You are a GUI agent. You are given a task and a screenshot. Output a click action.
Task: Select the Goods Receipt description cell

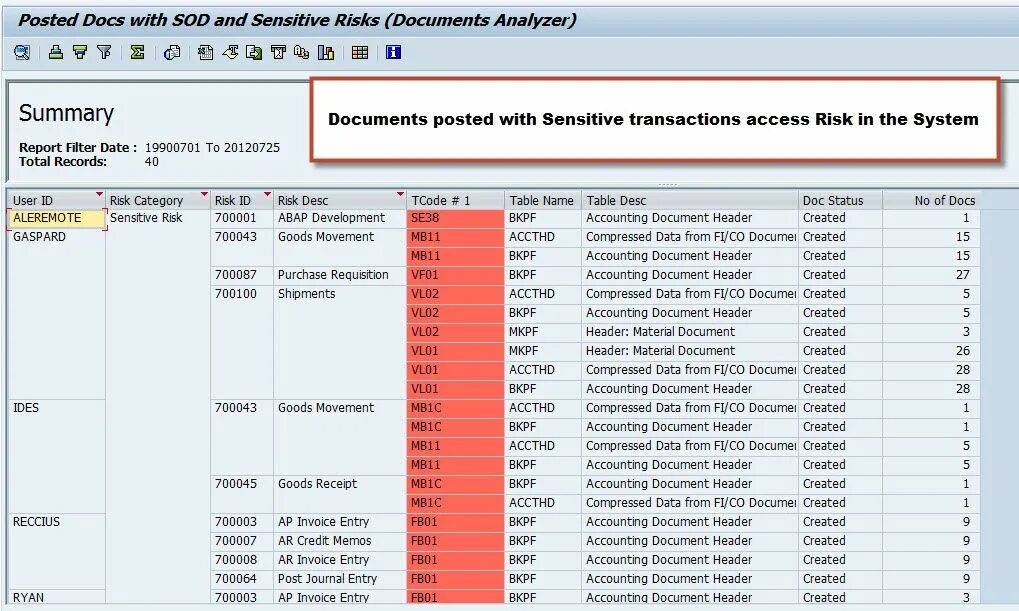pyautogui.click(x=339, y=493)
